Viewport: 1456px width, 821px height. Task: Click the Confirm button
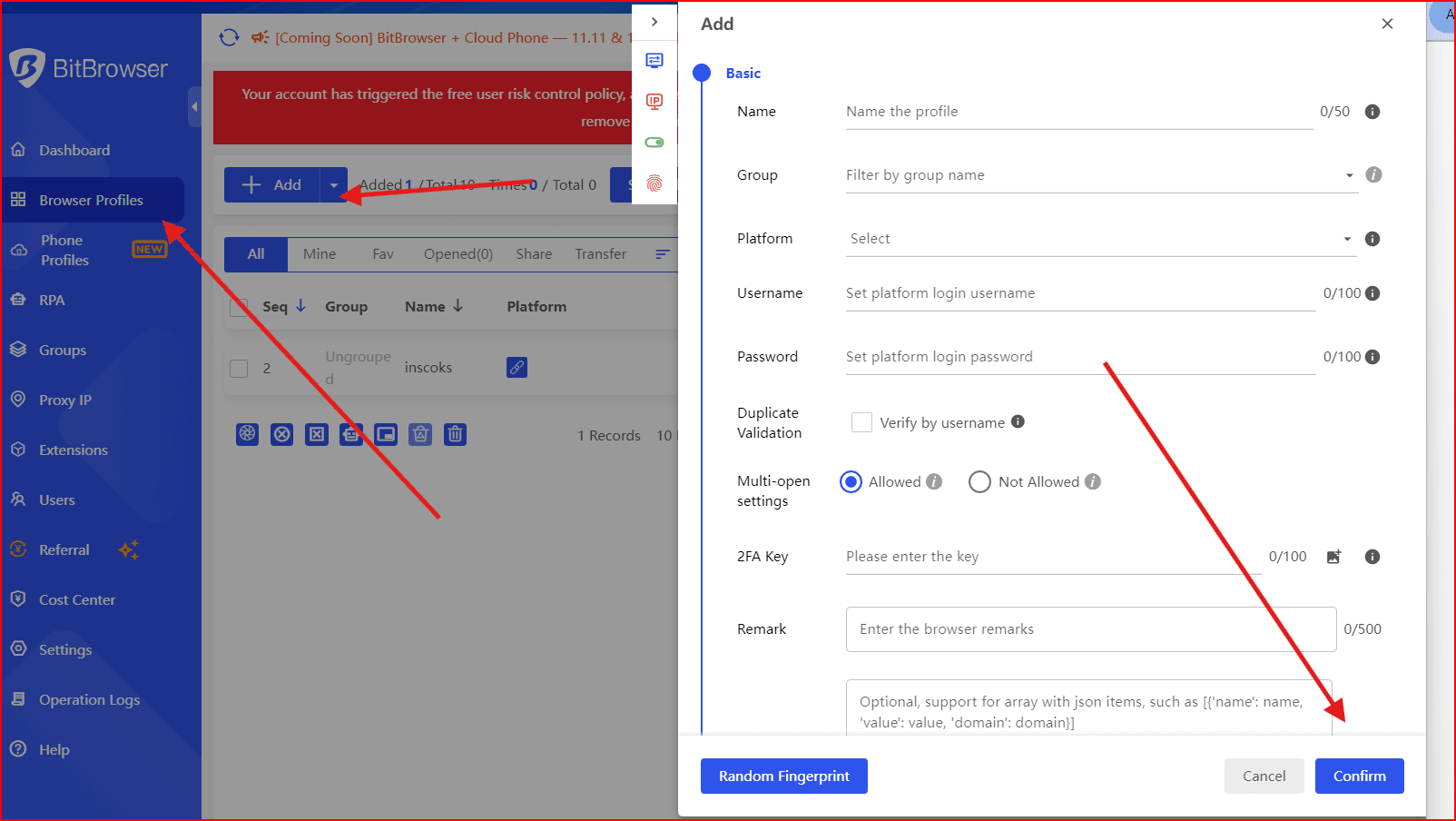click(x=1360, y=776)
